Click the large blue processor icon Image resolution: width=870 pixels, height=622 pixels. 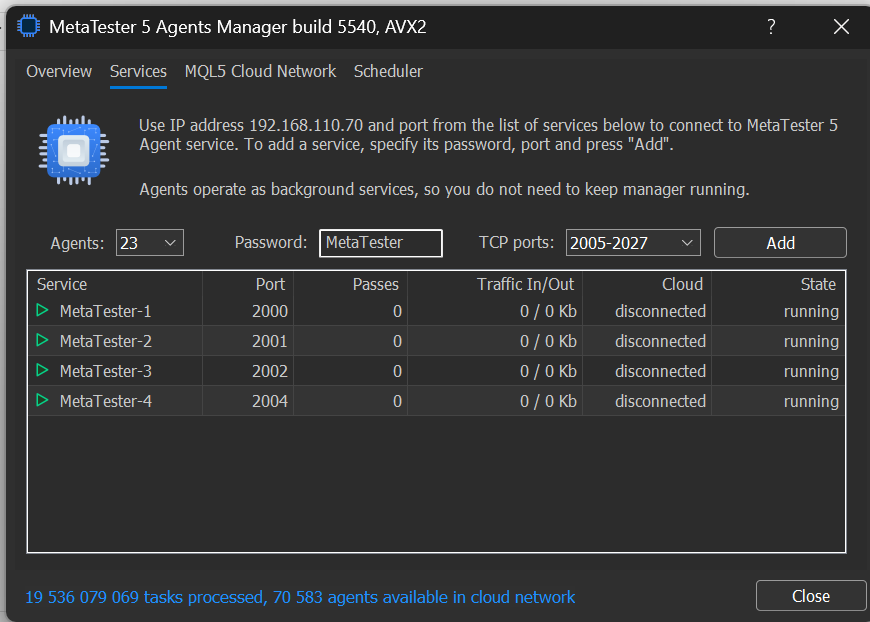tap(73, 152)
